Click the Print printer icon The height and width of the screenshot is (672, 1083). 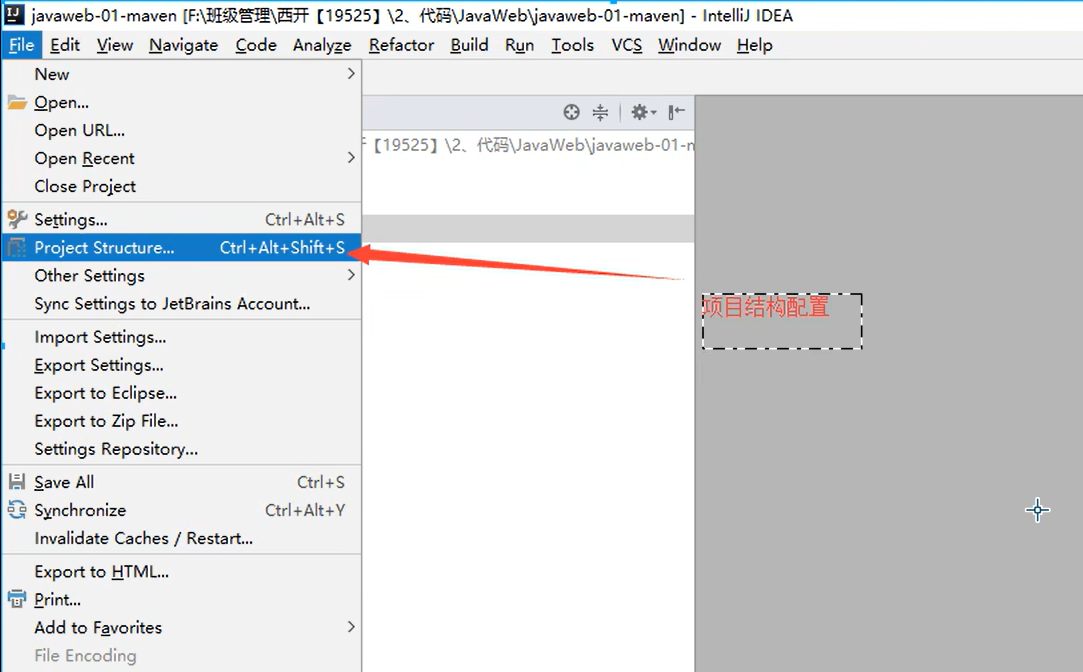[x=17, y=599]
